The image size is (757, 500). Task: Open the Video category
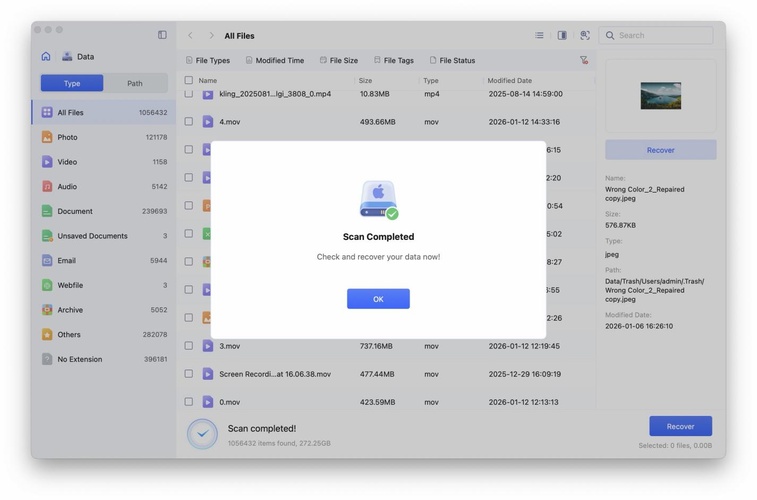(x=104, y=162)
